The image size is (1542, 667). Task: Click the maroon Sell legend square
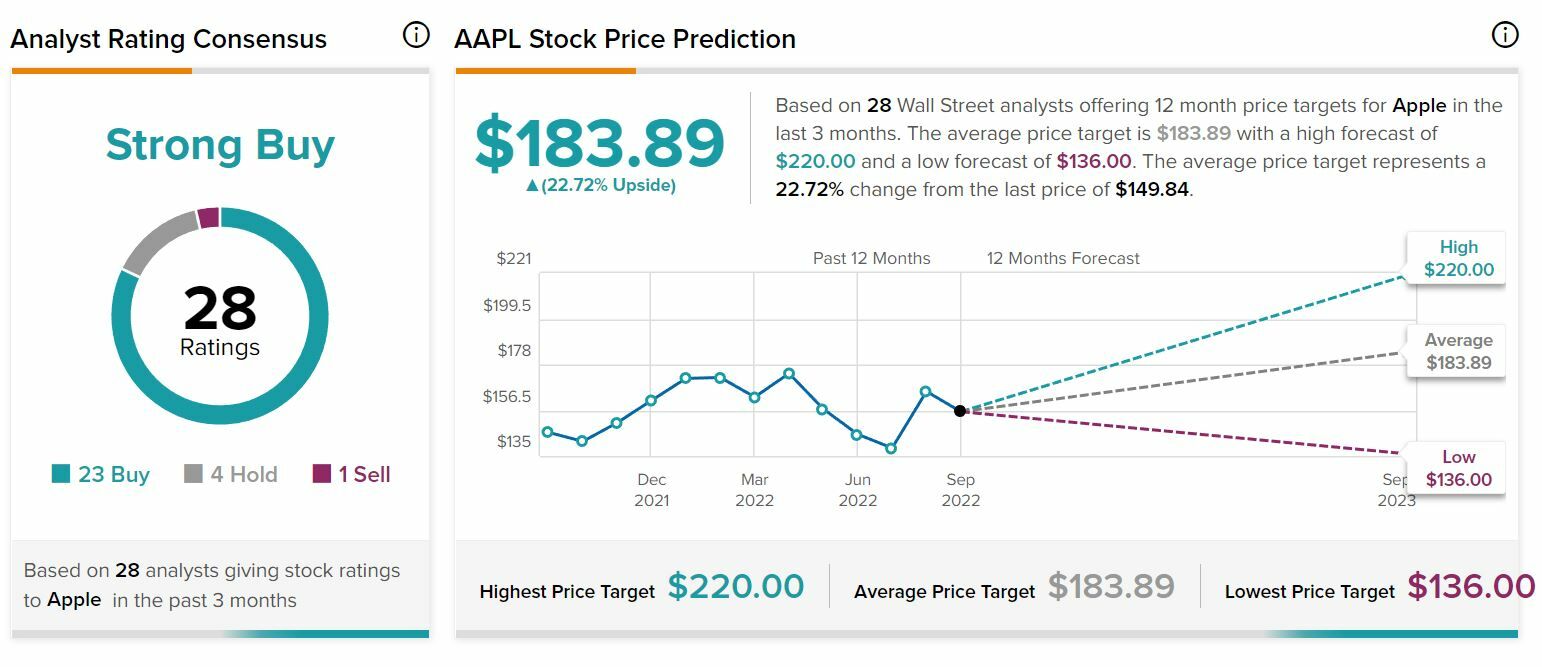(321, 474)
